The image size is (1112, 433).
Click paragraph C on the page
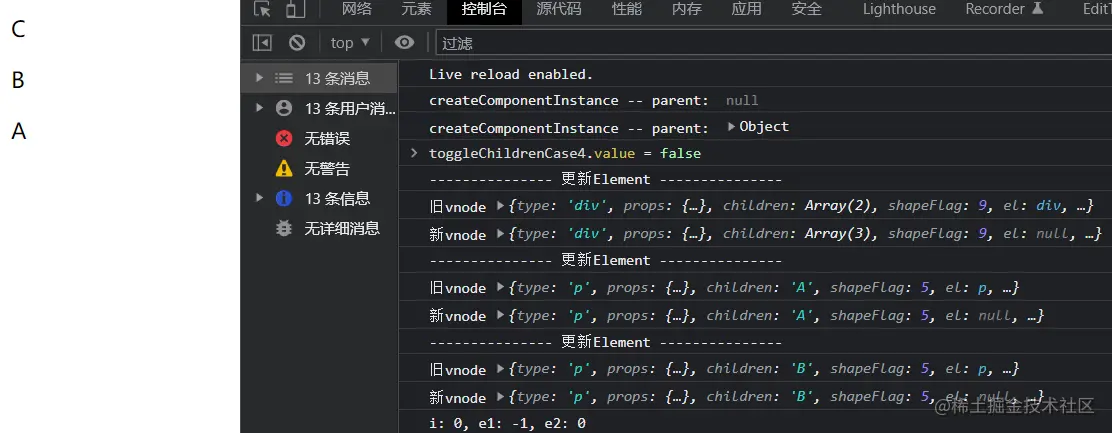(18, 29)
